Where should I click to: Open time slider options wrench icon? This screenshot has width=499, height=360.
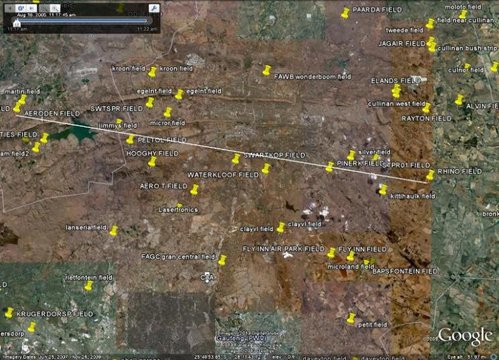tap(154, 8)
